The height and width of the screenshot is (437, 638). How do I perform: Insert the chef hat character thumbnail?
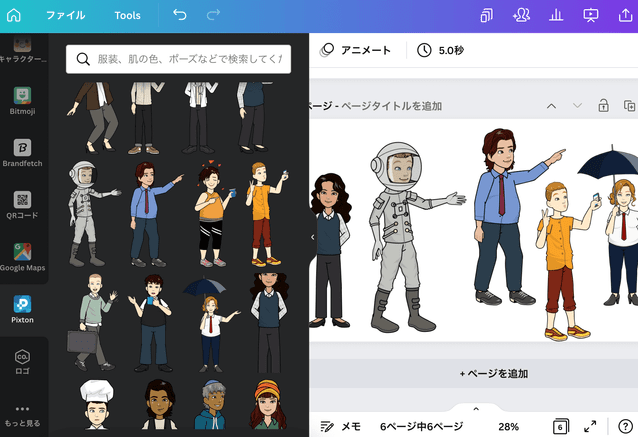[96, 404]
